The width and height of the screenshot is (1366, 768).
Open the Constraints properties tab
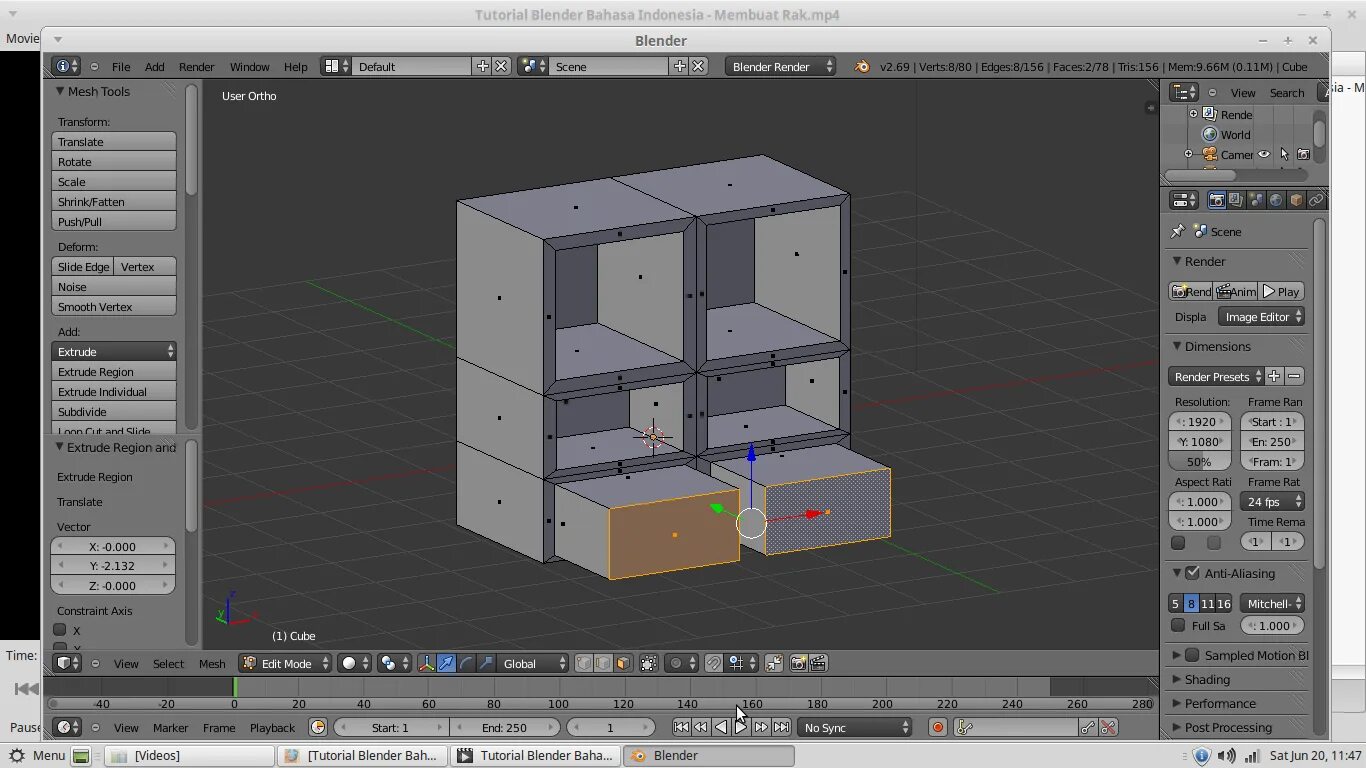coord(1316,200)
